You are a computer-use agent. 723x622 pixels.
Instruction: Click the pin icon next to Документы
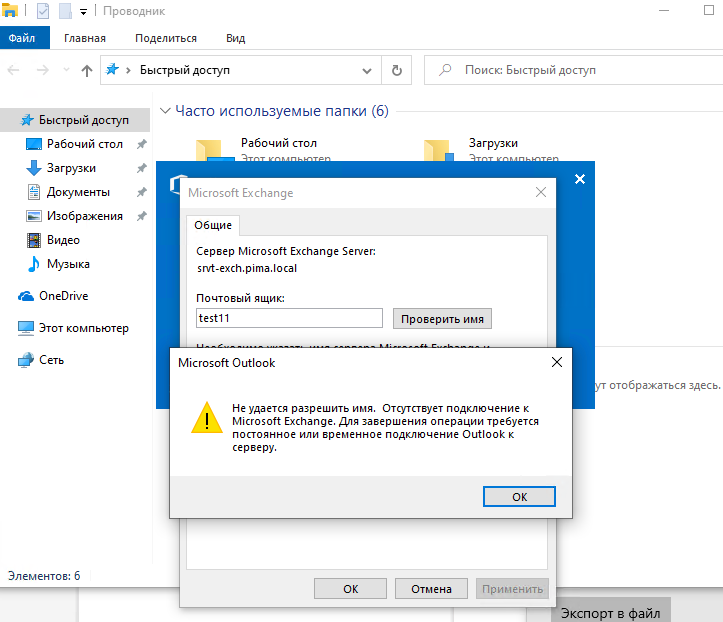tap(142, 192)
